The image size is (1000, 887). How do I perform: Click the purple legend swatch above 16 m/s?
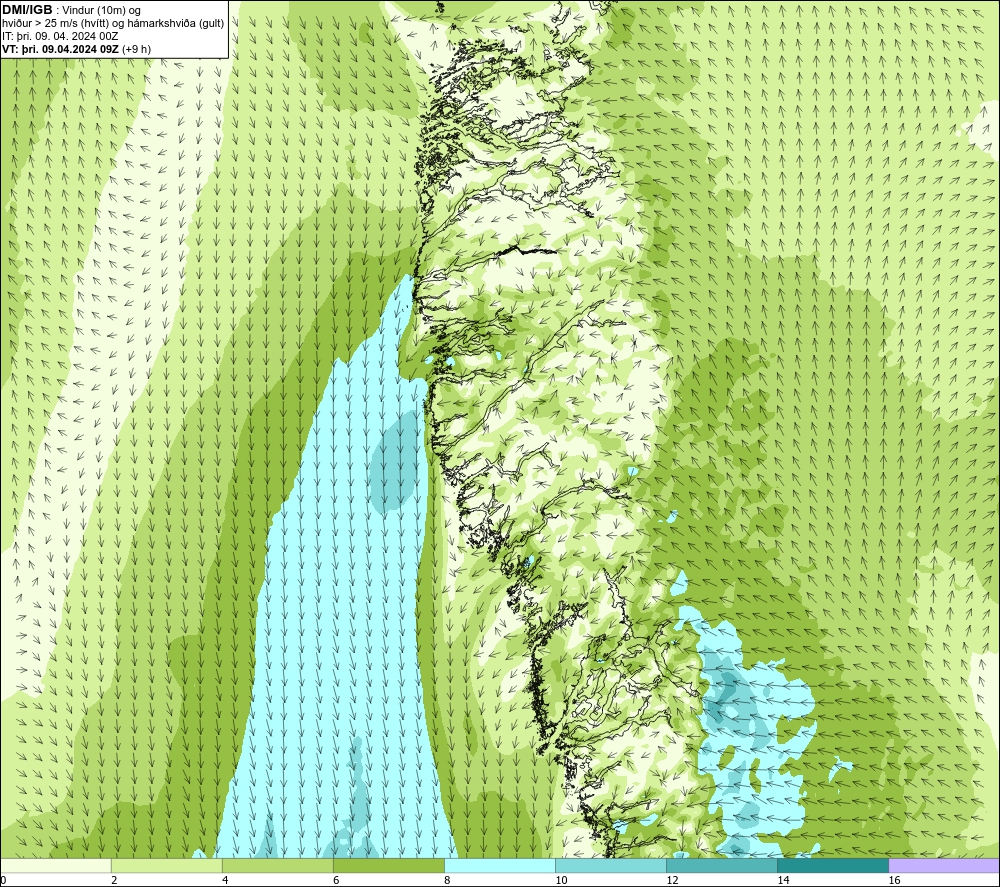[944, 865]
